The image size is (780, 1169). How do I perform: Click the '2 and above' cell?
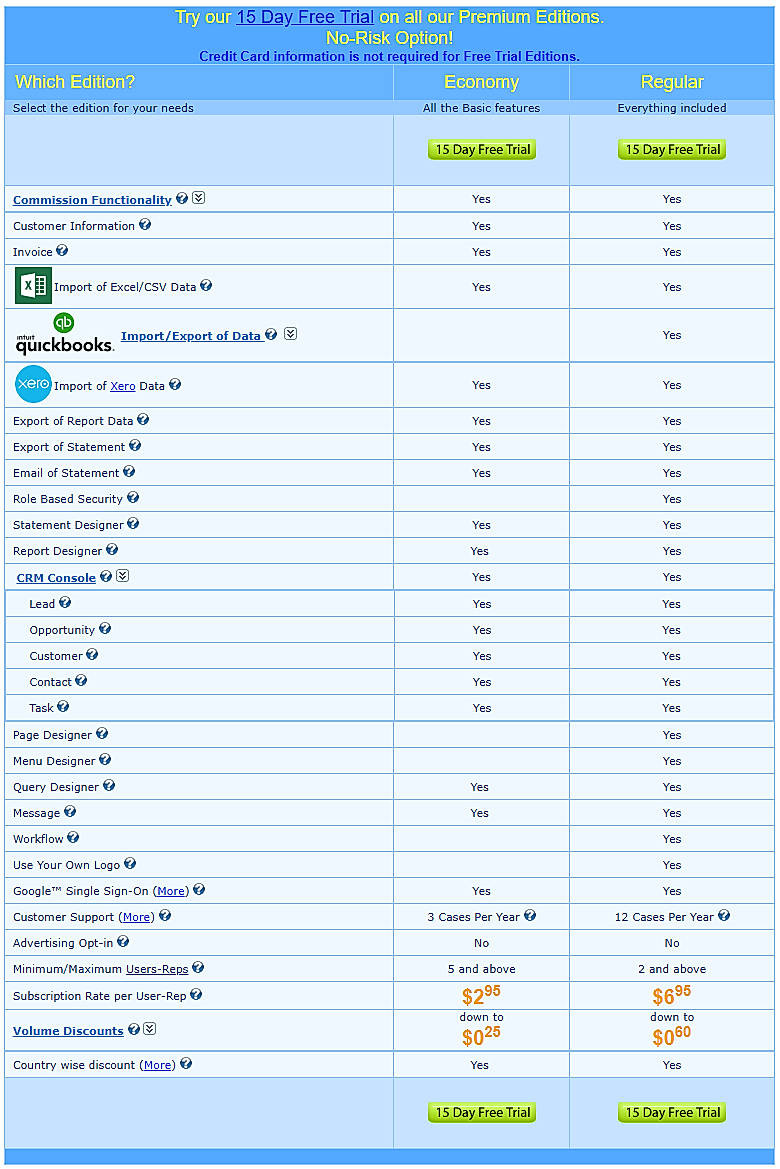pos(672,969)
